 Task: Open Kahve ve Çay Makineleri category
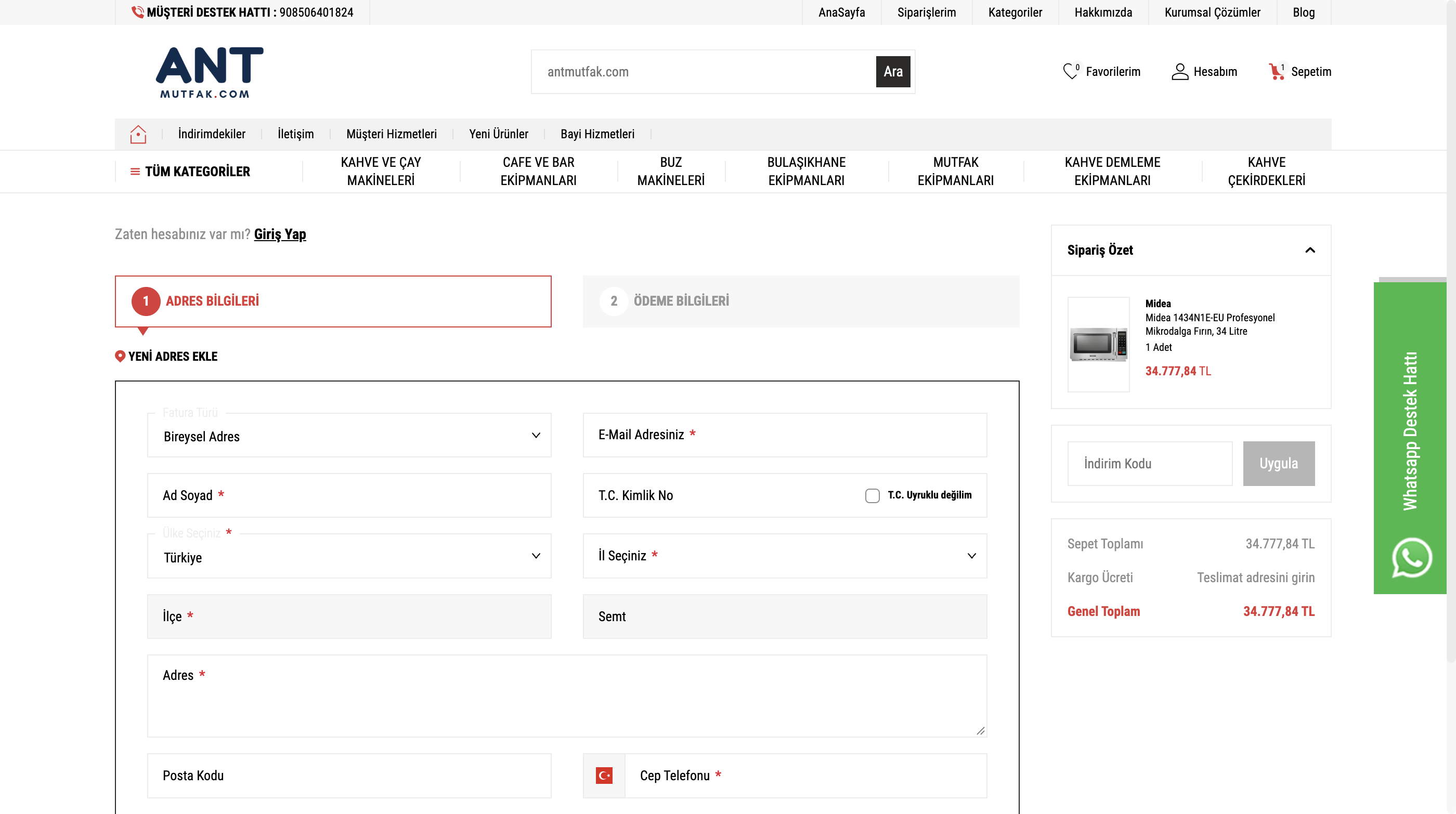(381, 171)
